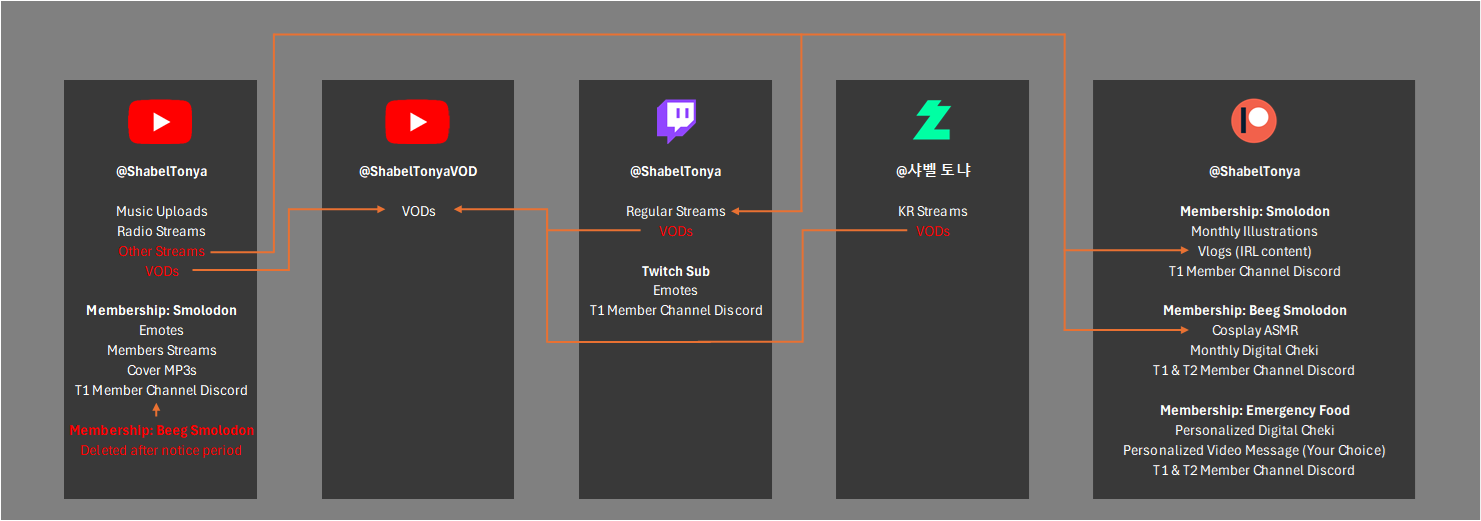Click the Cosplay ASMR line
This screenshot has width=1481, height=521.
(x=1254, y=330)
